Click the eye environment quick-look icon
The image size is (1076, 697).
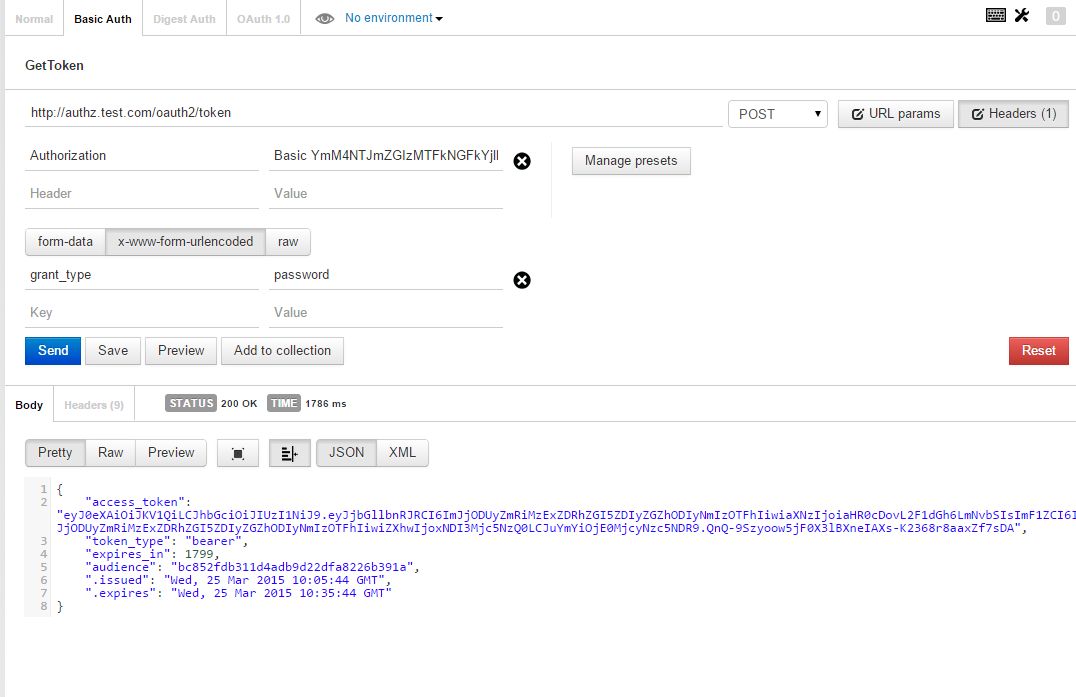pyautogui.click(x=324, y=18)
